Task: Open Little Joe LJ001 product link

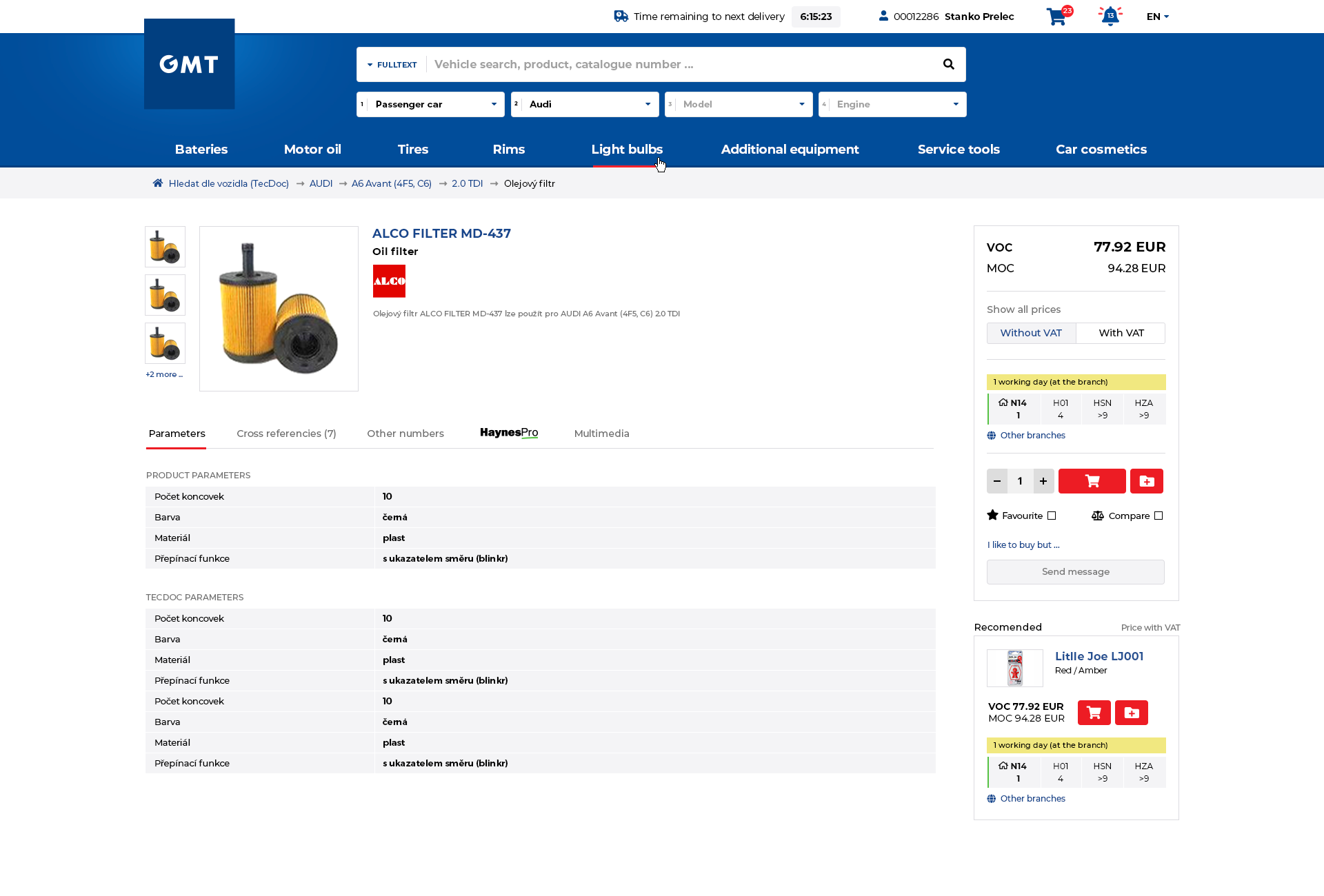Action: pyautogui.click(x=1099, y=656)
